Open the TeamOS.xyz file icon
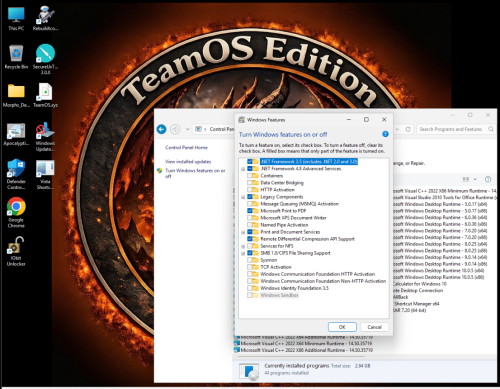Screen dimensions: 500x389 pos(45,95)
